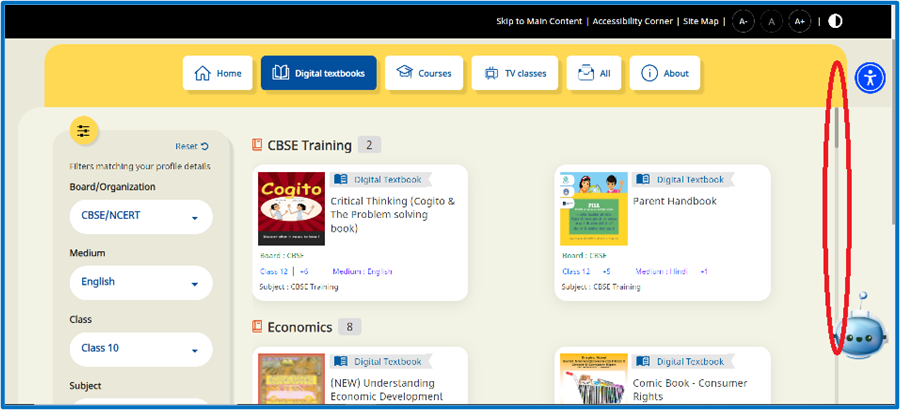Toggle the high contrast mode icon

[x=836, y=21]
